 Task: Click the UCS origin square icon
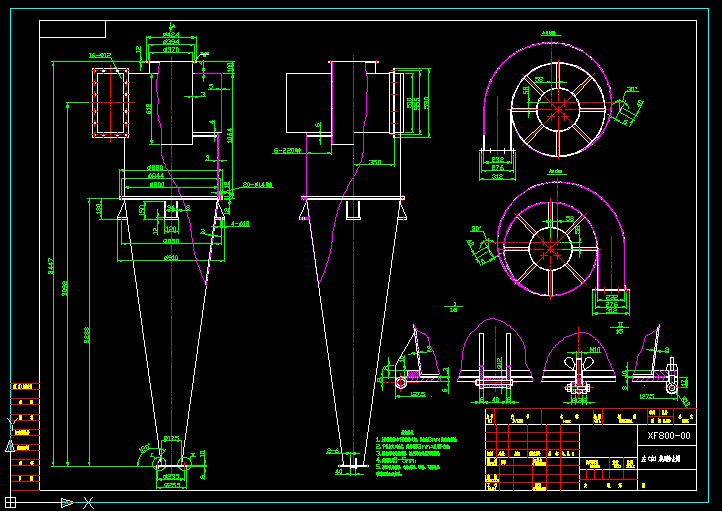click(x=11, y=502)
